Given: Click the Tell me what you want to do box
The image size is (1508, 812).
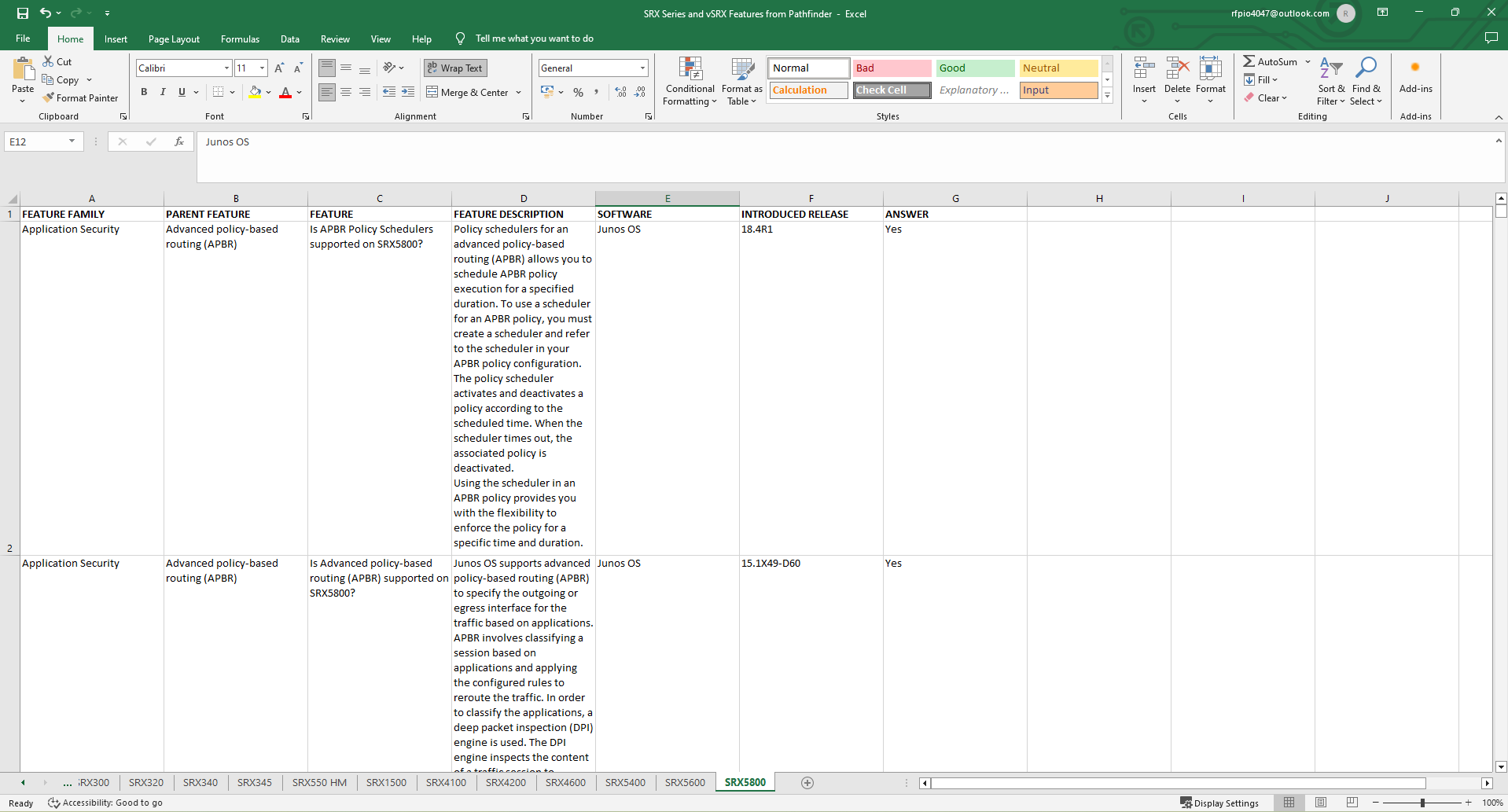Looking at the screenshot, I should pos(534,39).
